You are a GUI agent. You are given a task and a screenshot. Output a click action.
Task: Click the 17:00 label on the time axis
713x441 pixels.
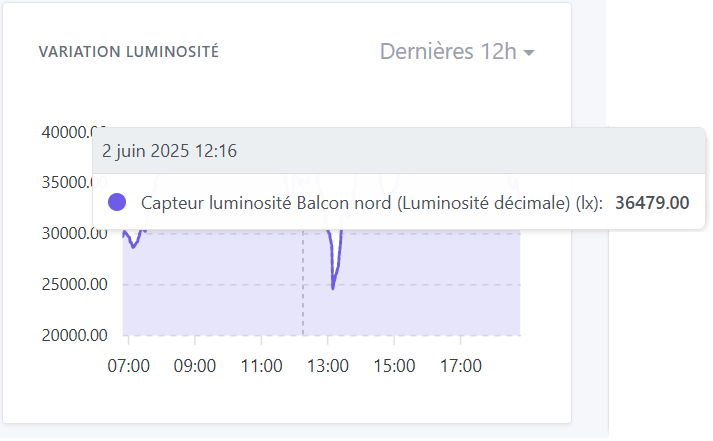pos(461,366)
